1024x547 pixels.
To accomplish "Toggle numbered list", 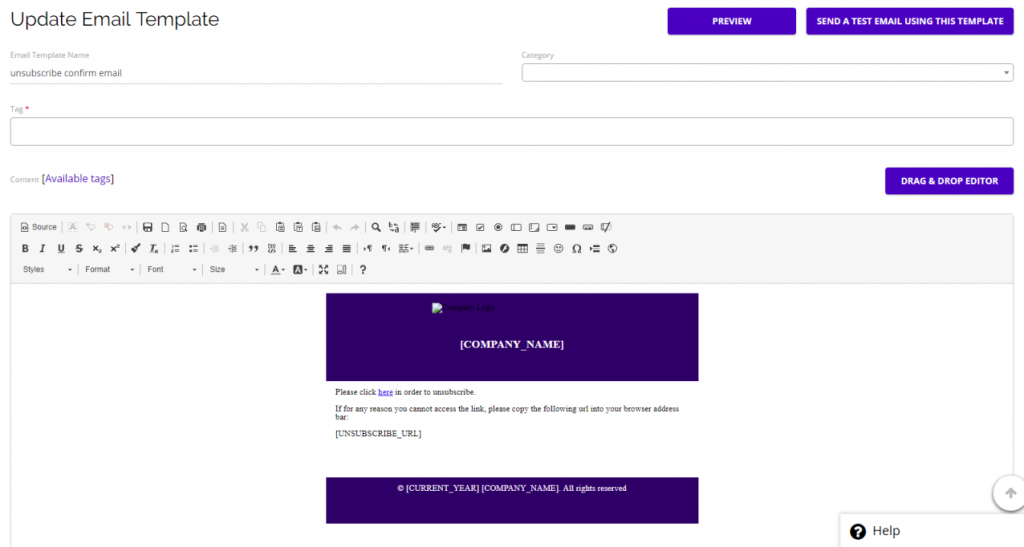I will (175, 248).
